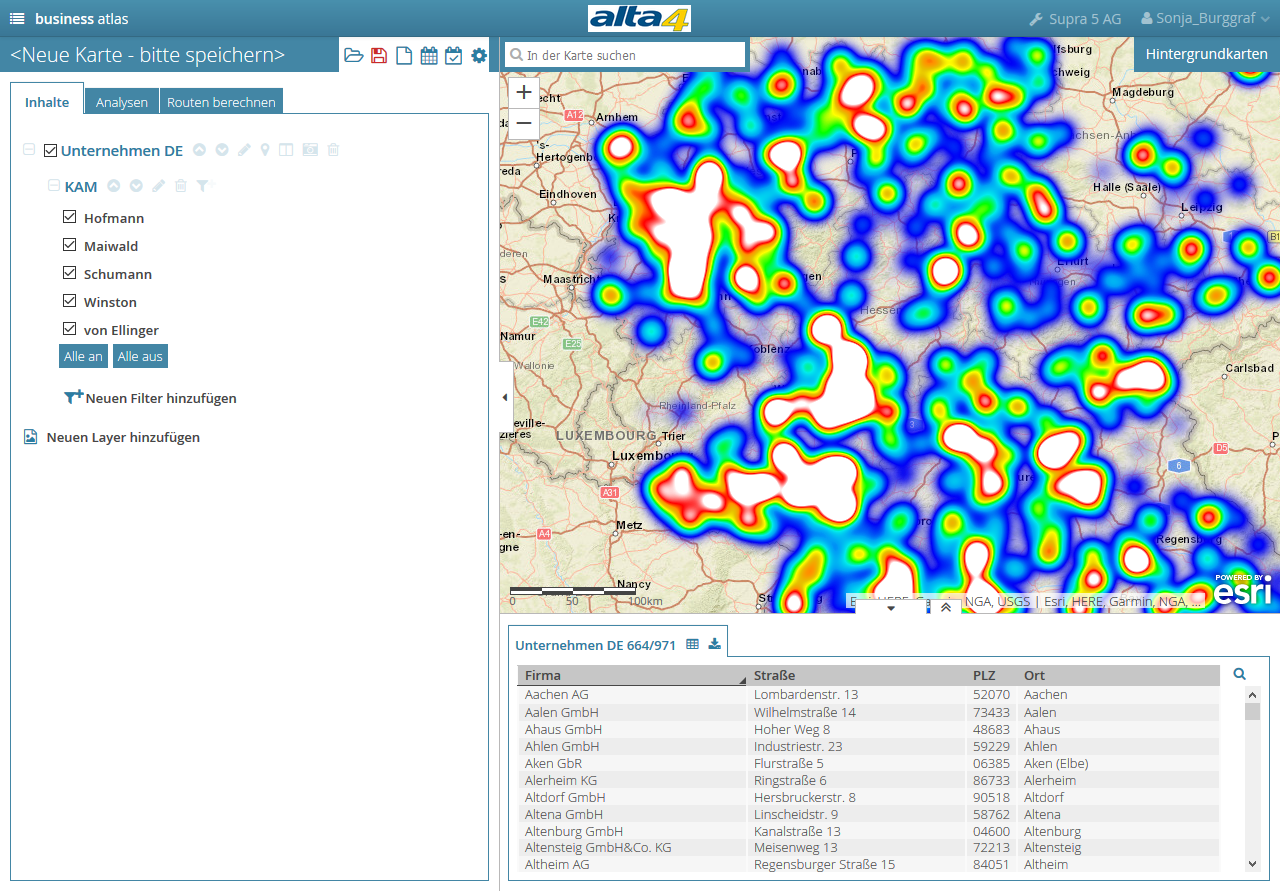Edit the KAM filter with pencil icon
The height and width of the screenshot is (891, 1280).
[x=158, y=186]
